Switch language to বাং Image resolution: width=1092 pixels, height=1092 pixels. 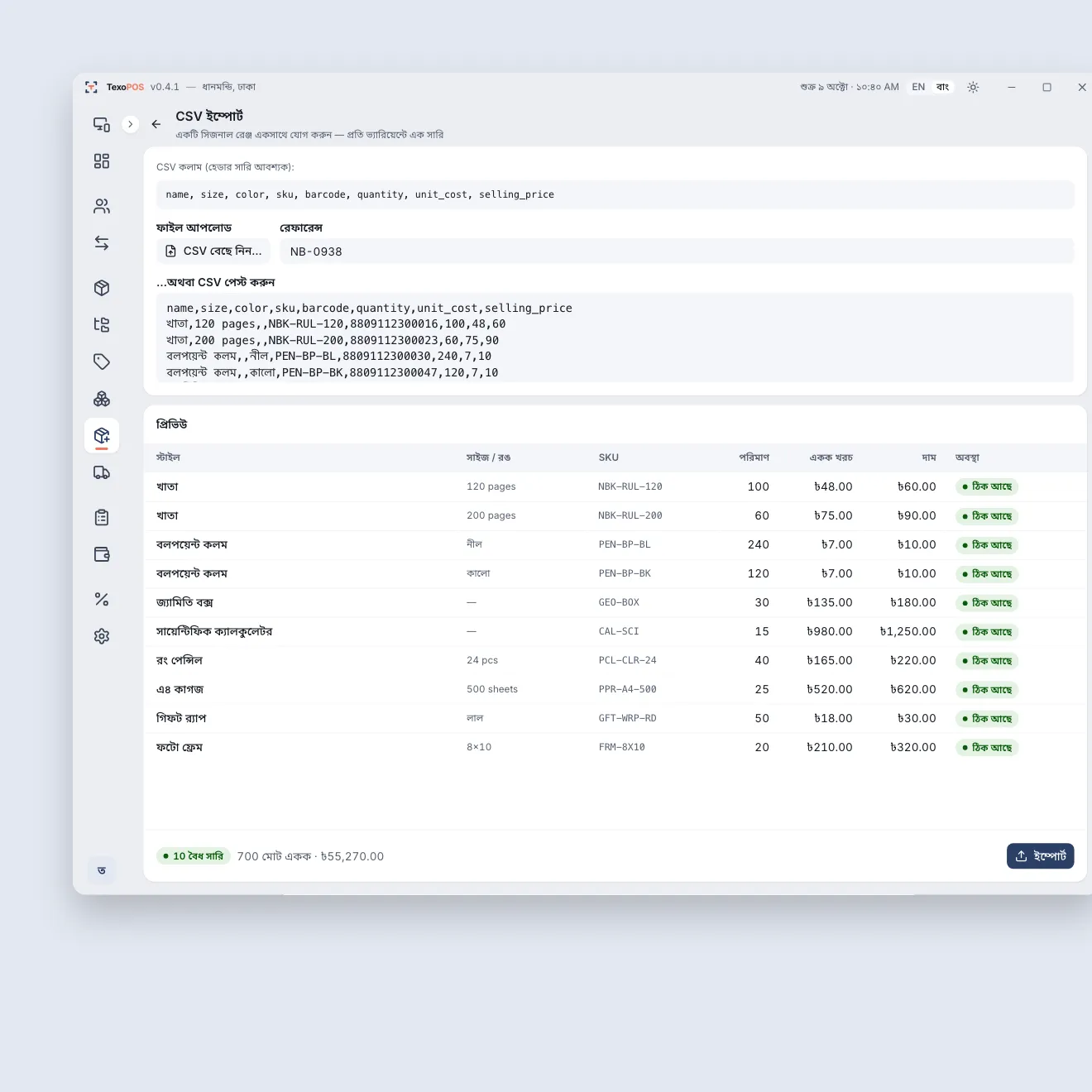click(x=942, y=87)
